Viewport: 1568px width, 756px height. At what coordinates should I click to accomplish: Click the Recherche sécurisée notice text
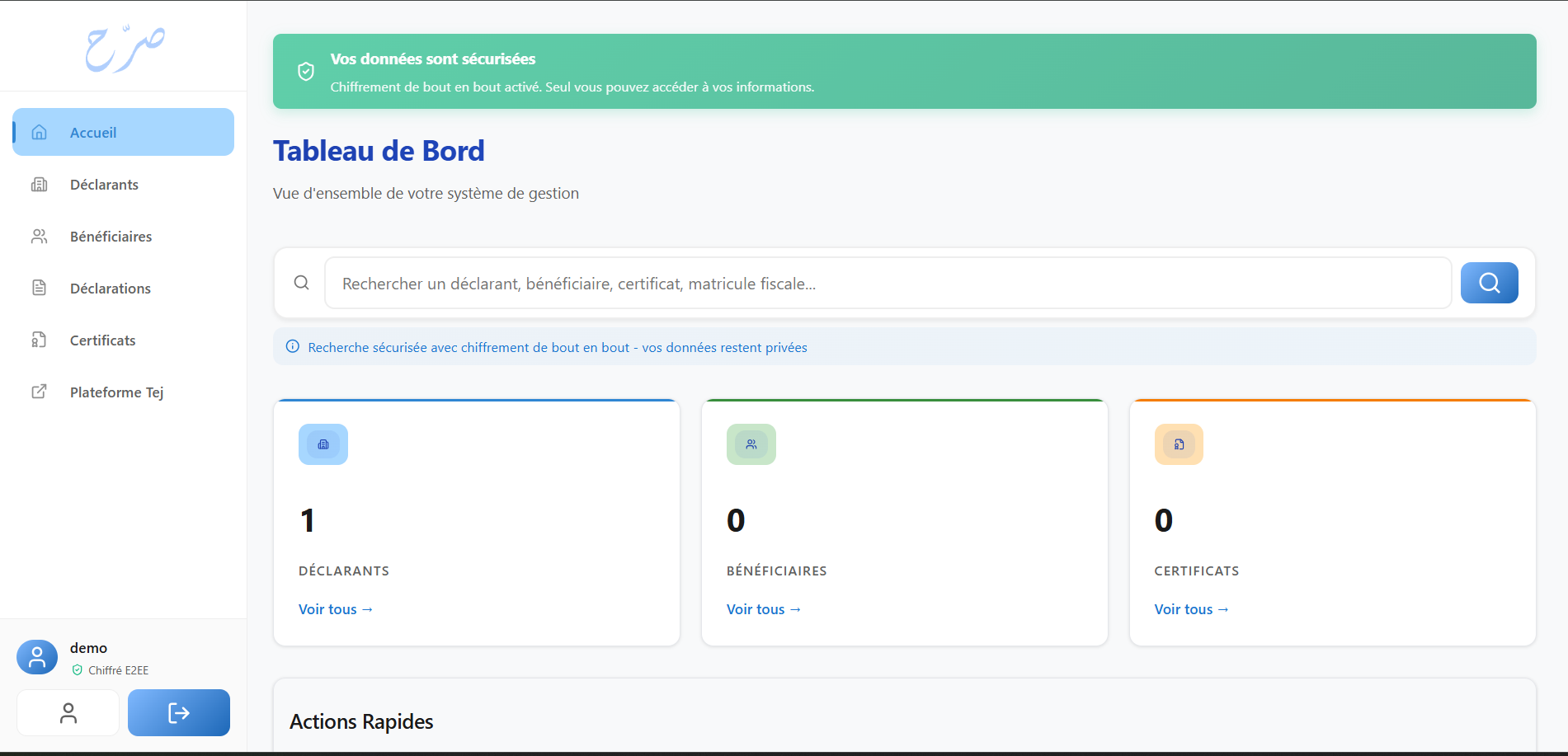tap(558, 347)
